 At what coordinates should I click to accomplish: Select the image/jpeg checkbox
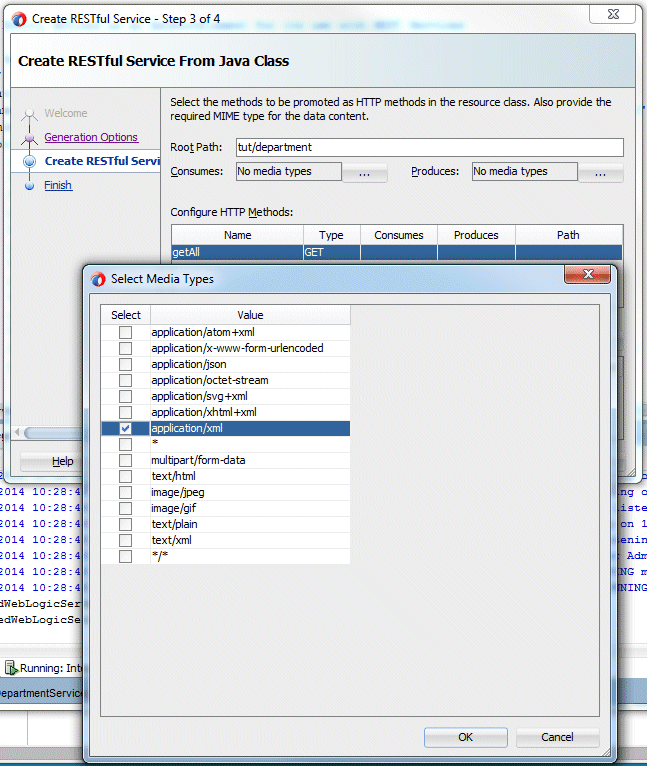(x=126, y=492)
